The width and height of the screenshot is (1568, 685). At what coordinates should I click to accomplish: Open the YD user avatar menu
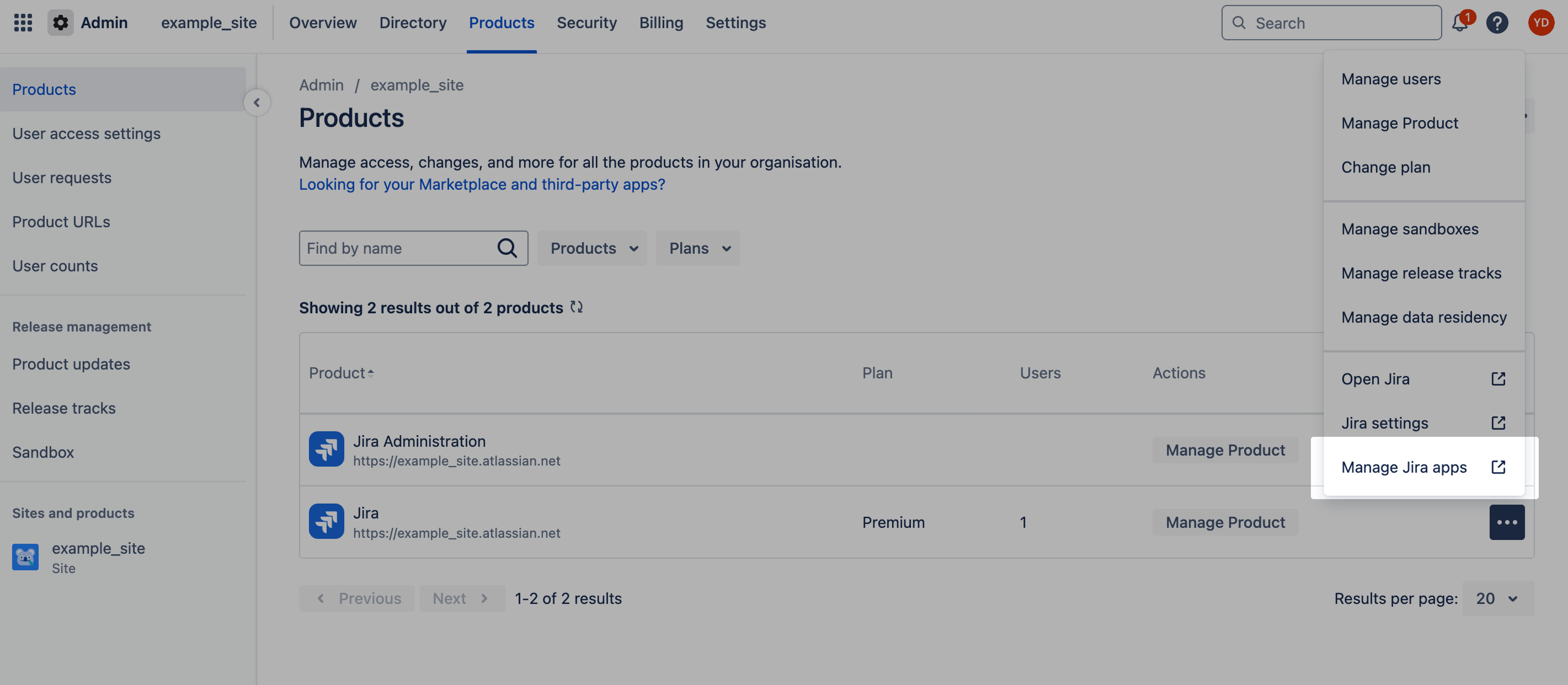(x=1540, y=23)
